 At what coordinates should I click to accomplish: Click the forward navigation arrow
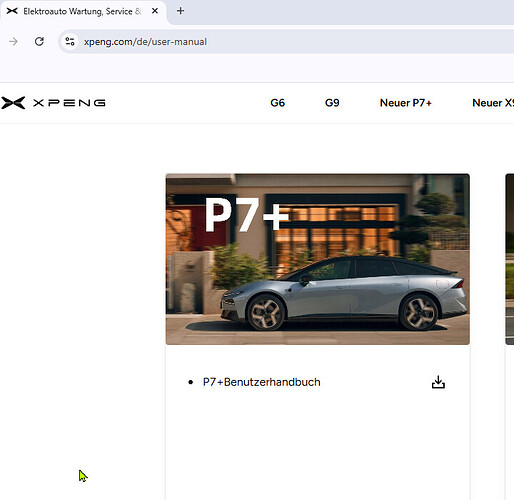coord(14,42)
